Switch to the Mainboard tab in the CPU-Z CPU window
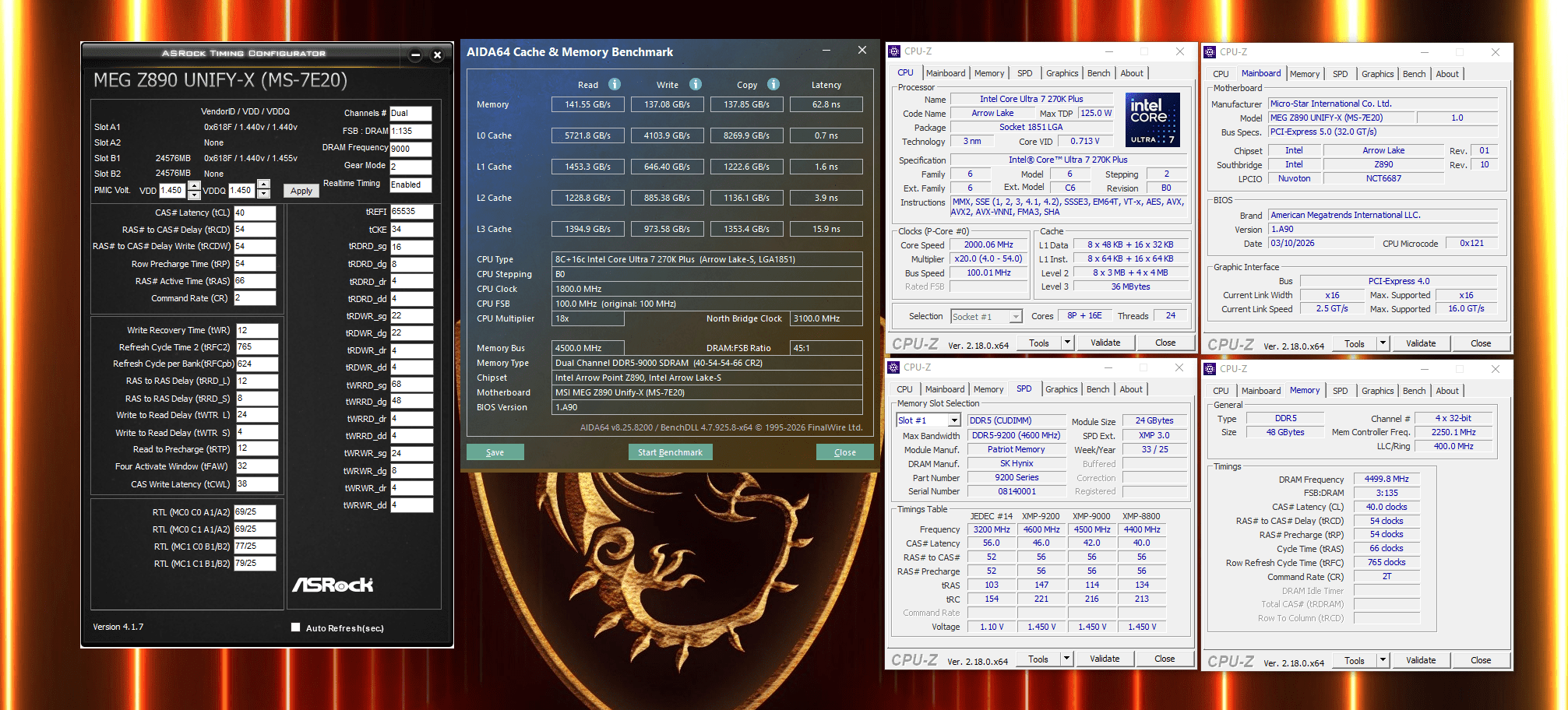 click(x=946, y=73)
